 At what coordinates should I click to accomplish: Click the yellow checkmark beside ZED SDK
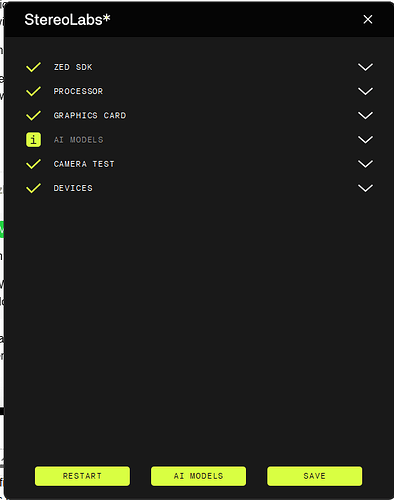tap(33, 67)
